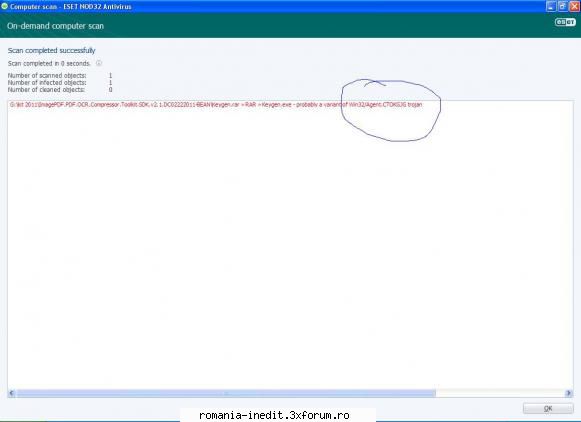The image size is (581, 422).
Task: Click 'Number of infected objects' label
Action: [47, 83]
